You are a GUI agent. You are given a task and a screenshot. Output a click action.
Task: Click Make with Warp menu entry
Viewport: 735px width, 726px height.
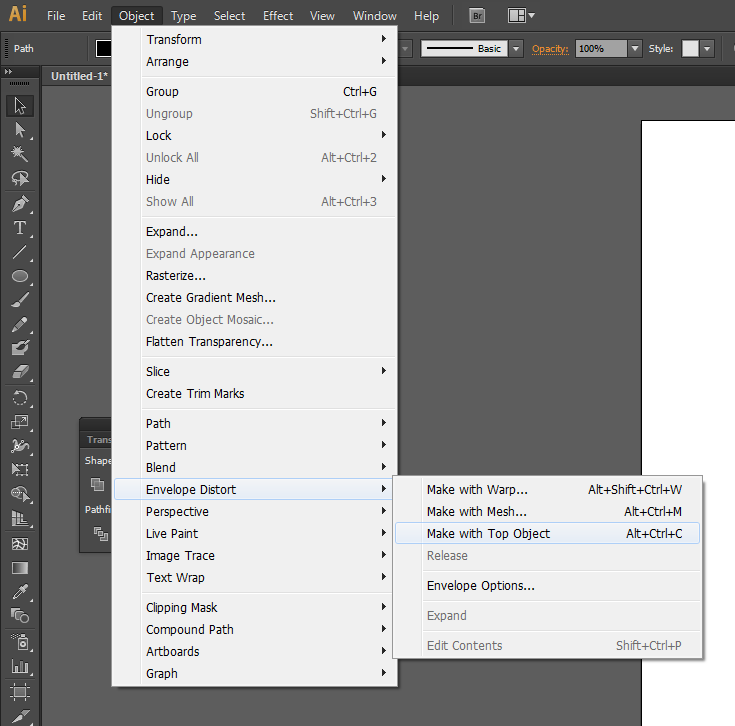[477, 490]
